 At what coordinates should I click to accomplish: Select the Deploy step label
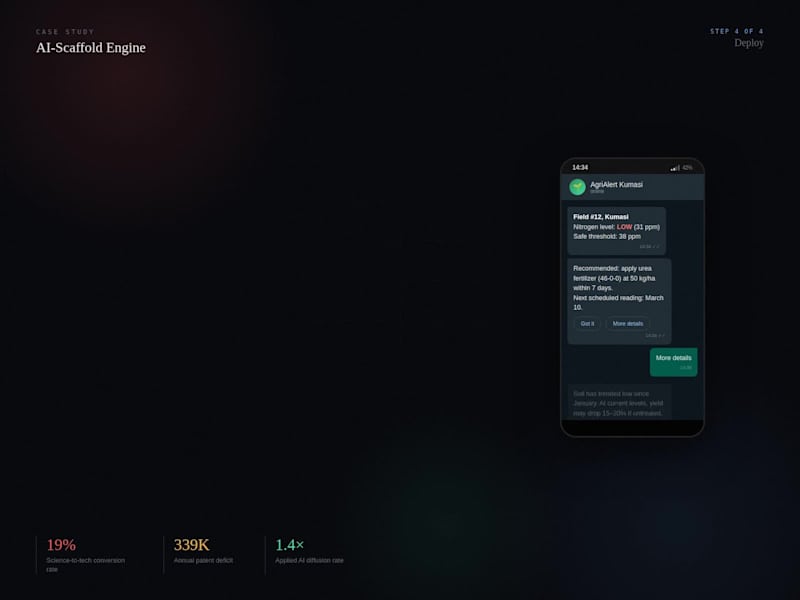(749, 43)
